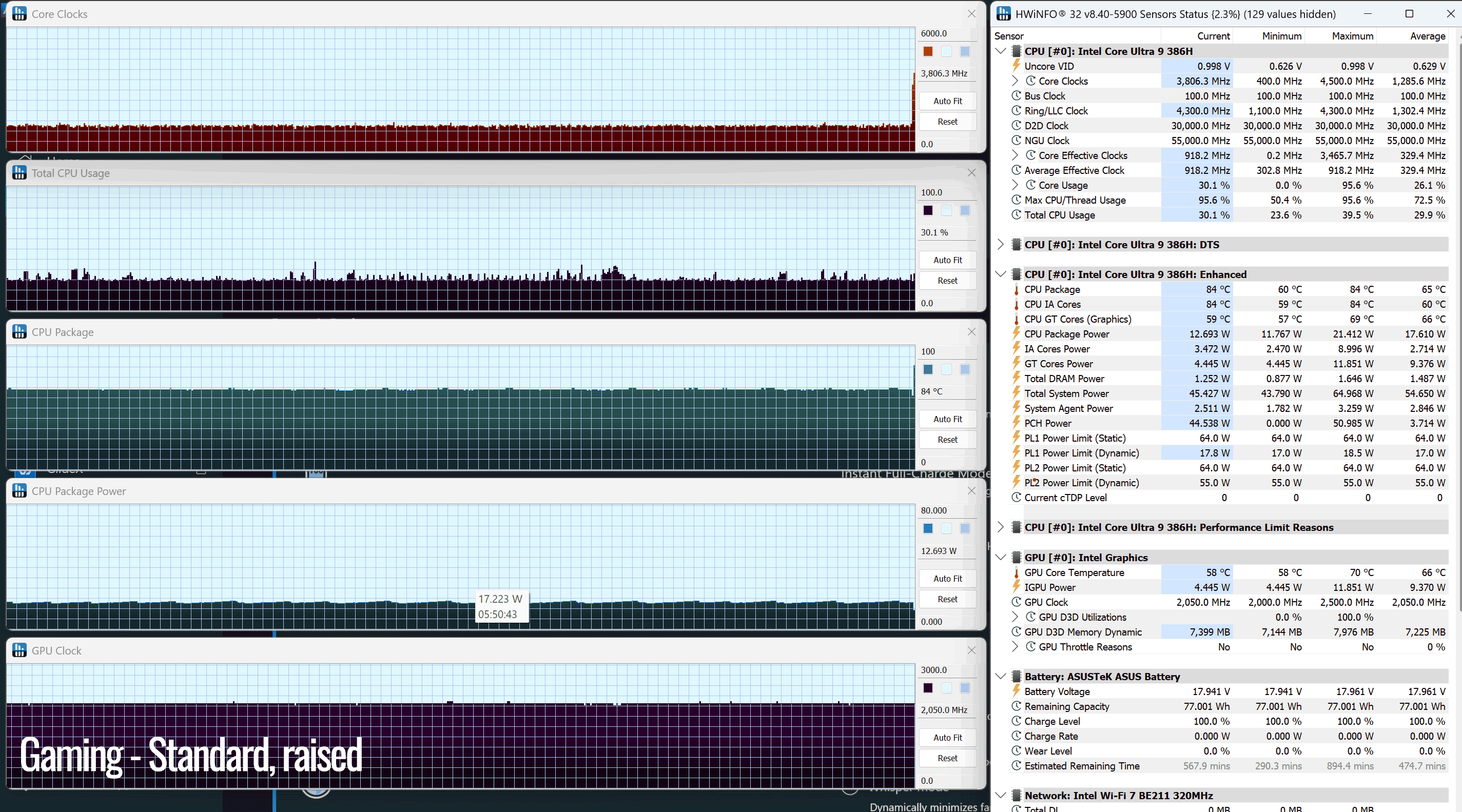Click the lightning icon beside GT Cores Power
1462x812 pixels.
[1017, 363]
